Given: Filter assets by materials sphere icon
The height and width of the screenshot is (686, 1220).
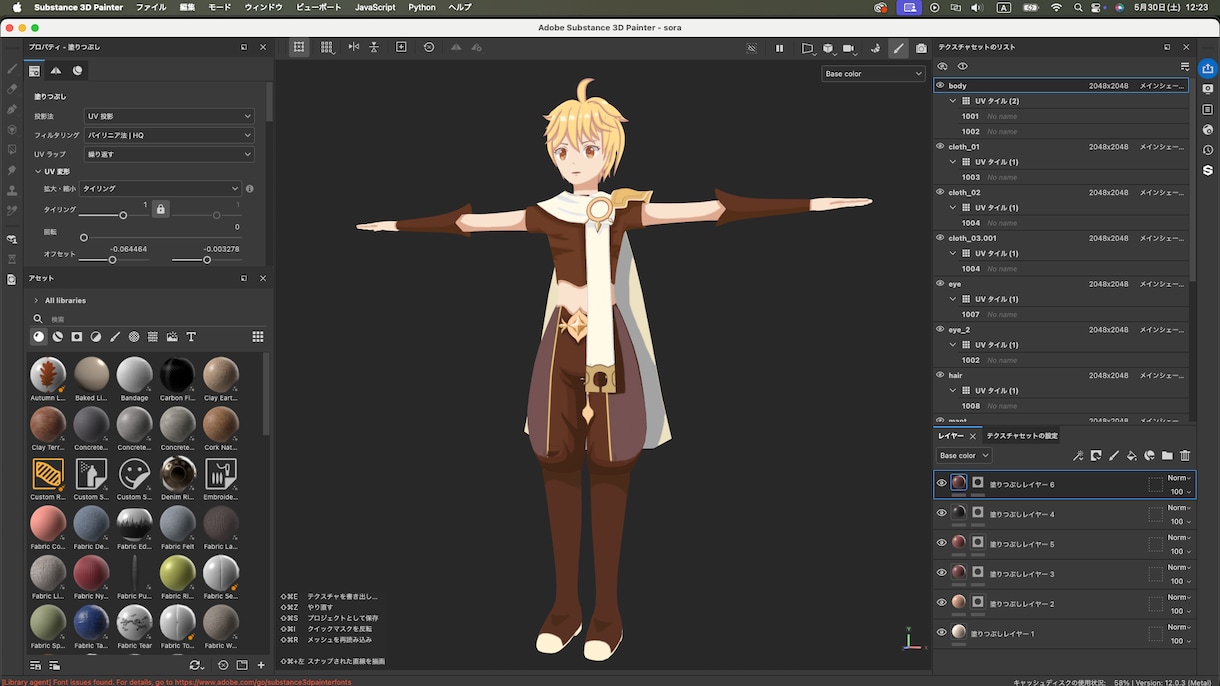Looking at the screenshot, I should tap(39, 337).
